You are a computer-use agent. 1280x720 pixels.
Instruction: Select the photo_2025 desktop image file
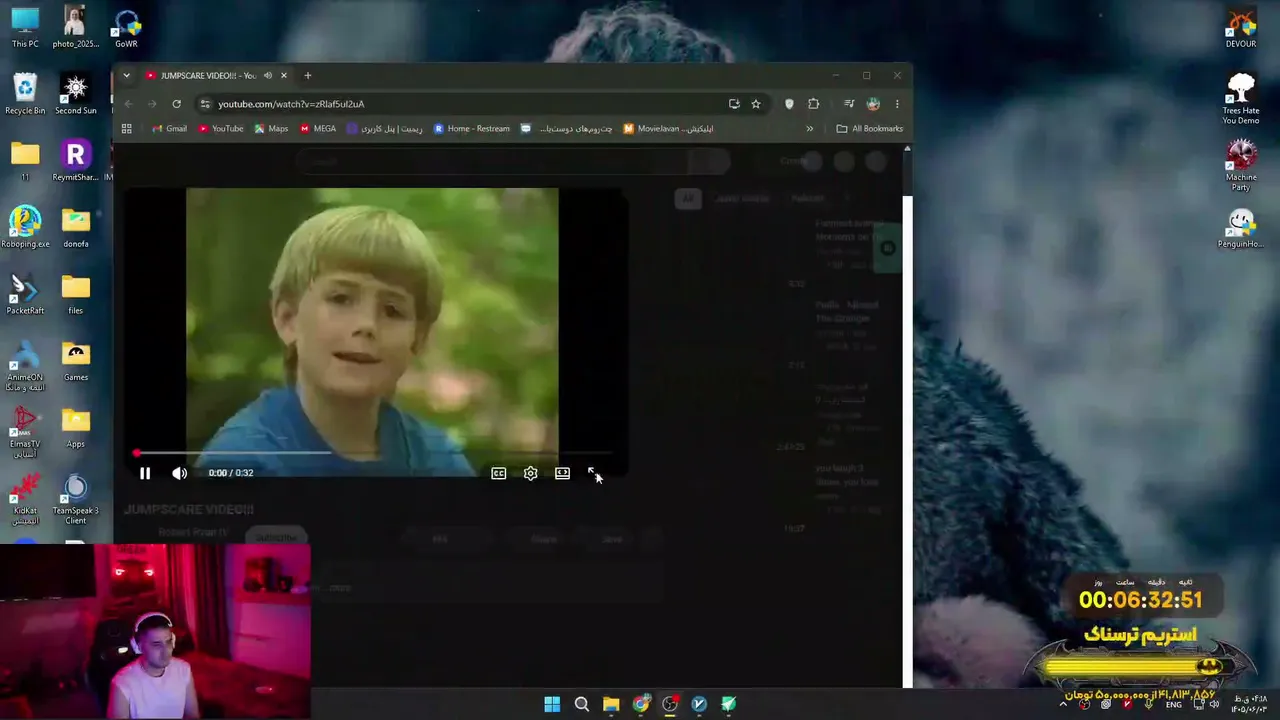point(76,27)
